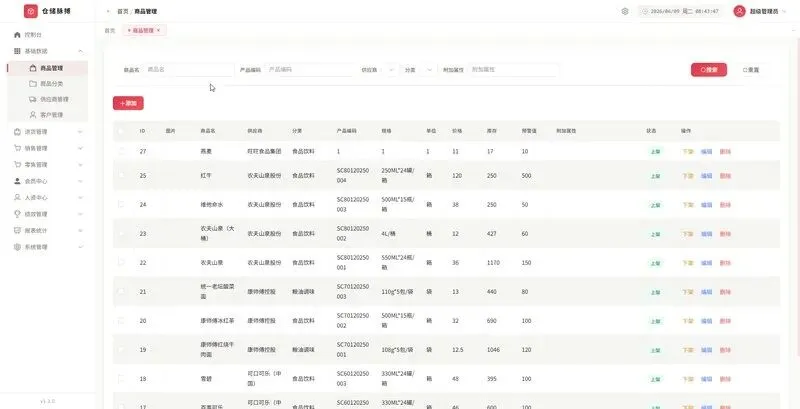Click the date and time display
Image resolution: width=800 pixels, height=409 pixels.
681,11
